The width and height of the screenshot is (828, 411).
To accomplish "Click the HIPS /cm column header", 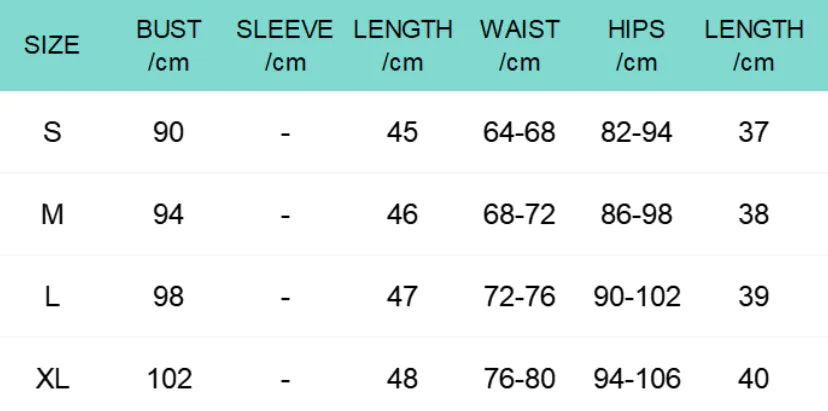I will click(x=636, y=46).
